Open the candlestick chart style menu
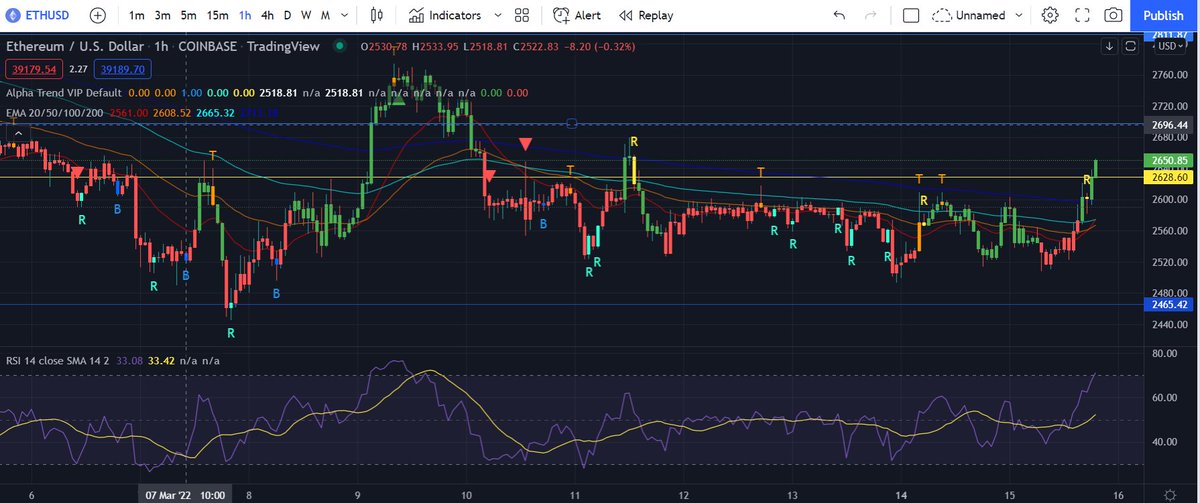 (377, 15)
